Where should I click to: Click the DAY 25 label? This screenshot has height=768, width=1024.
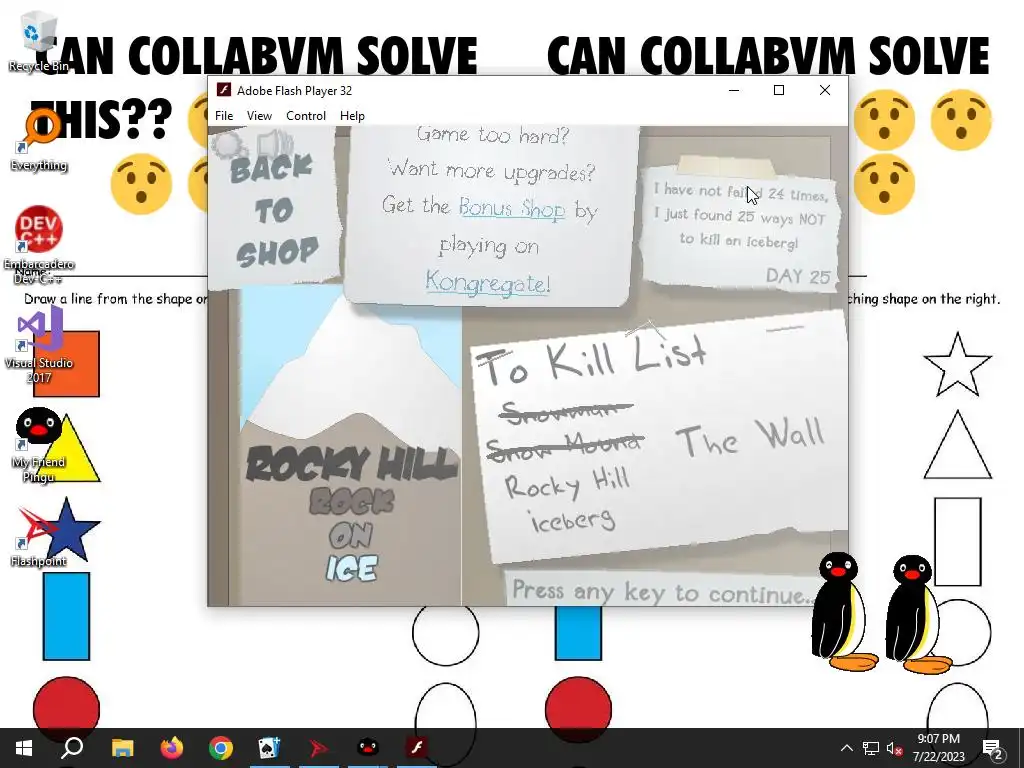[798, 276]
